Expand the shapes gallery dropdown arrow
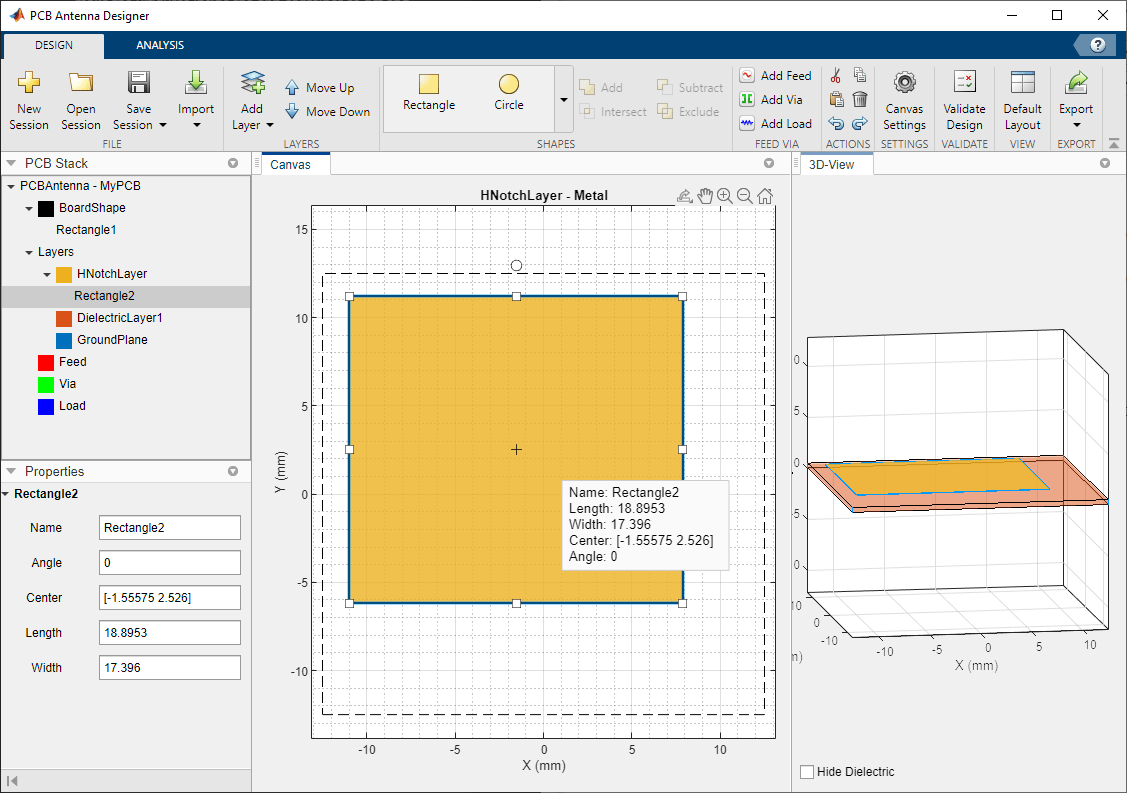 [x=563, y=99]
